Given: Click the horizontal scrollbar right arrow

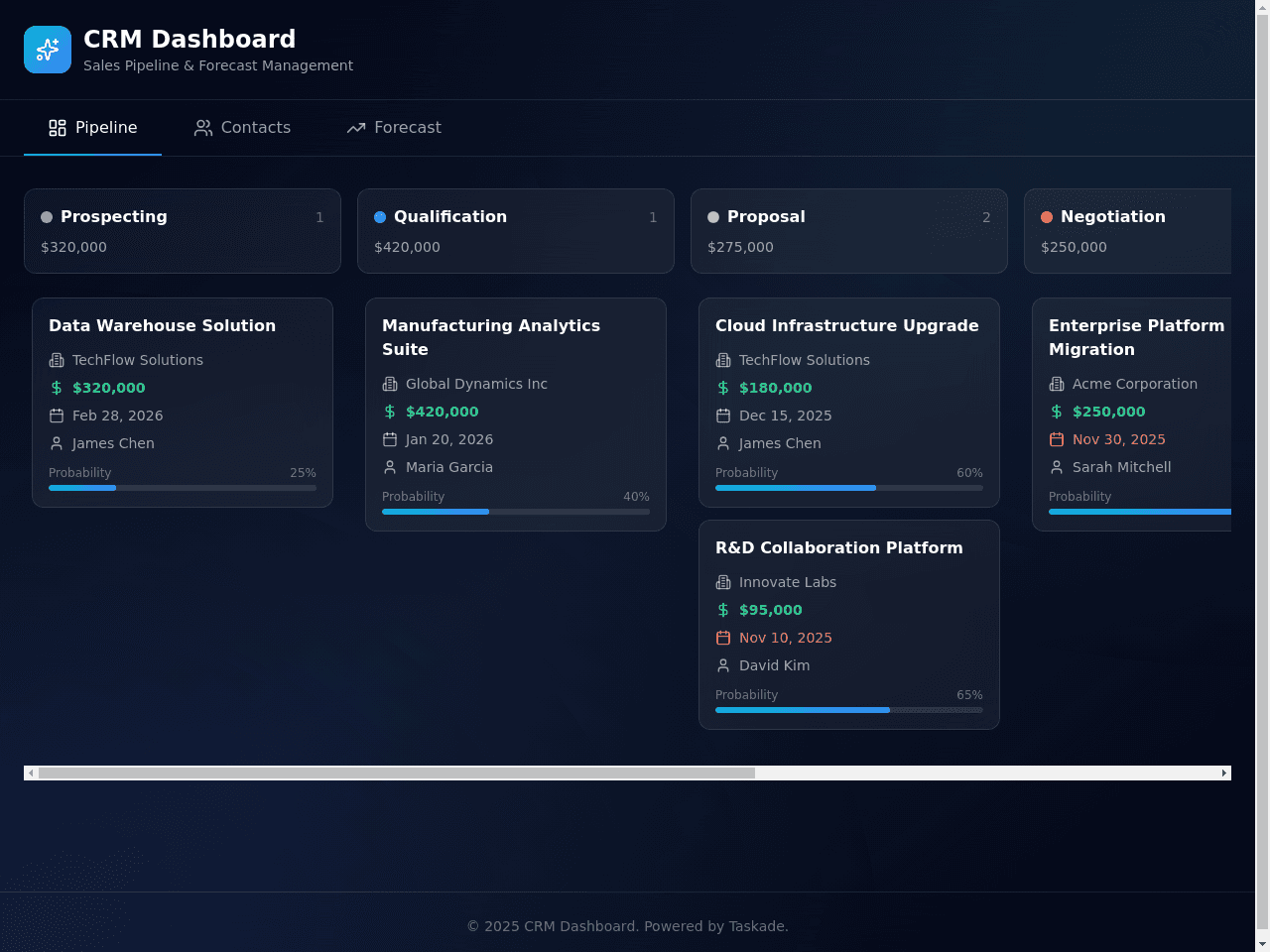Looking at the screenshot, I should (x=1224, y=773).
